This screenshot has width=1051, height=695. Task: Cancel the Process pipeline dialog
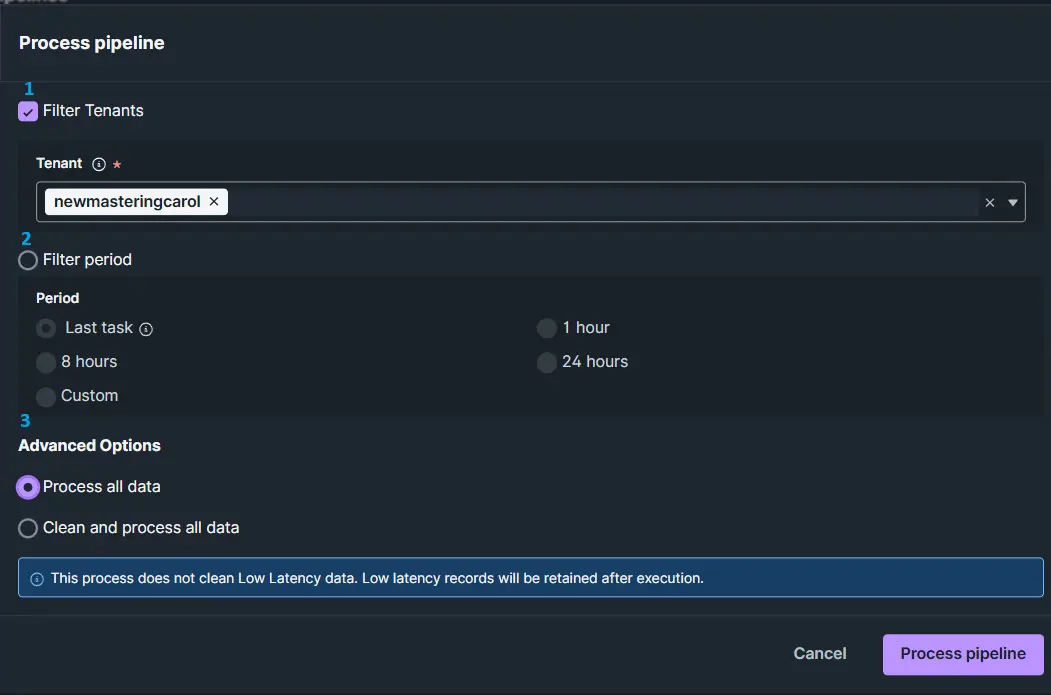click(x=819, y=654)
